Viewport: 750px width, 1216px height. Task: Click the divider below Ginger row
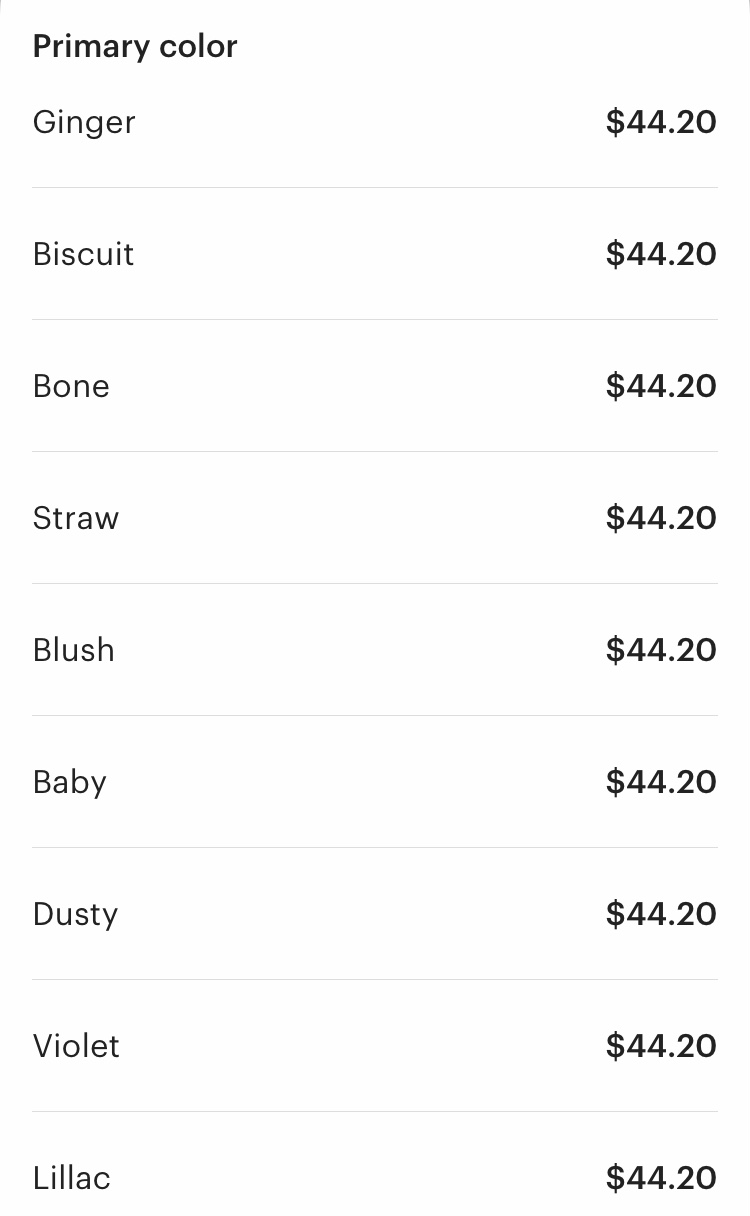pos(375,187)
